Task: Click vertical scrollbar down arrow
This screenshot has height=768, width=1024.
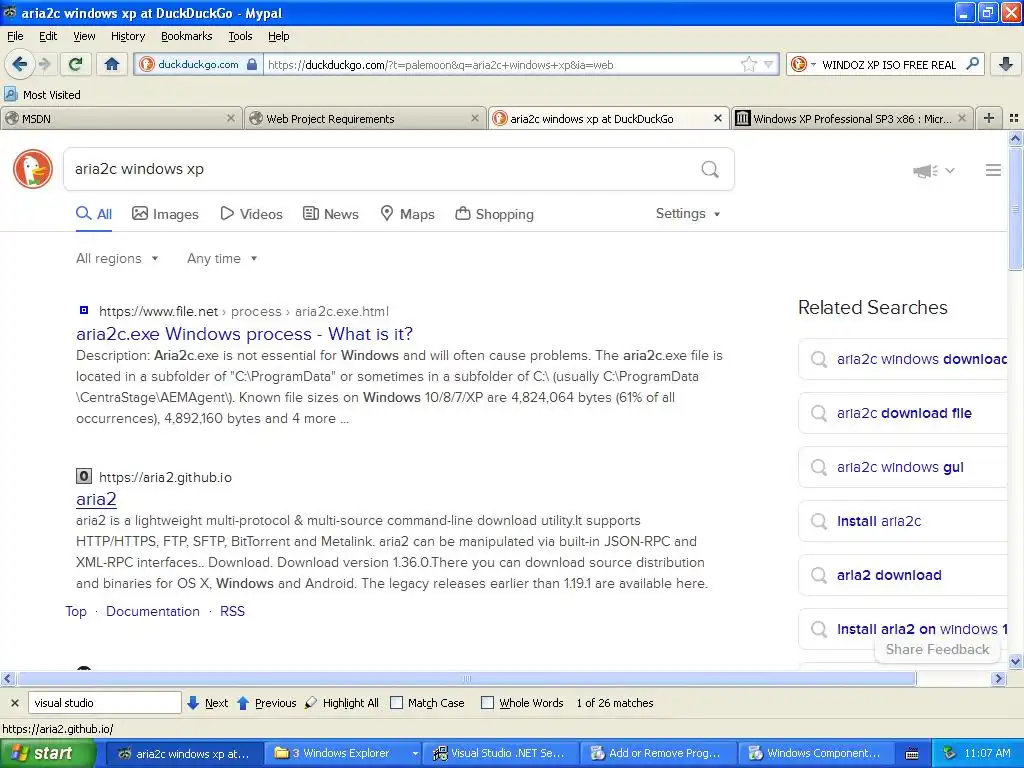Action: coord(1015,662)
